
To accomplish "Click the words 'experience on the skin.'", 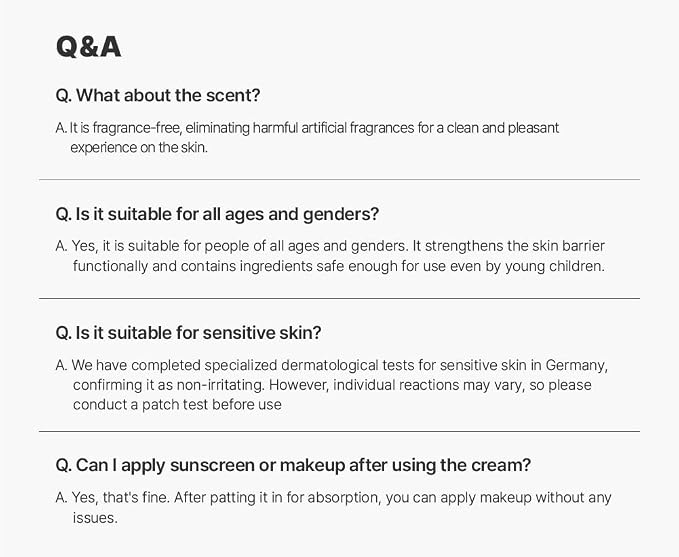I will point(139,148).
